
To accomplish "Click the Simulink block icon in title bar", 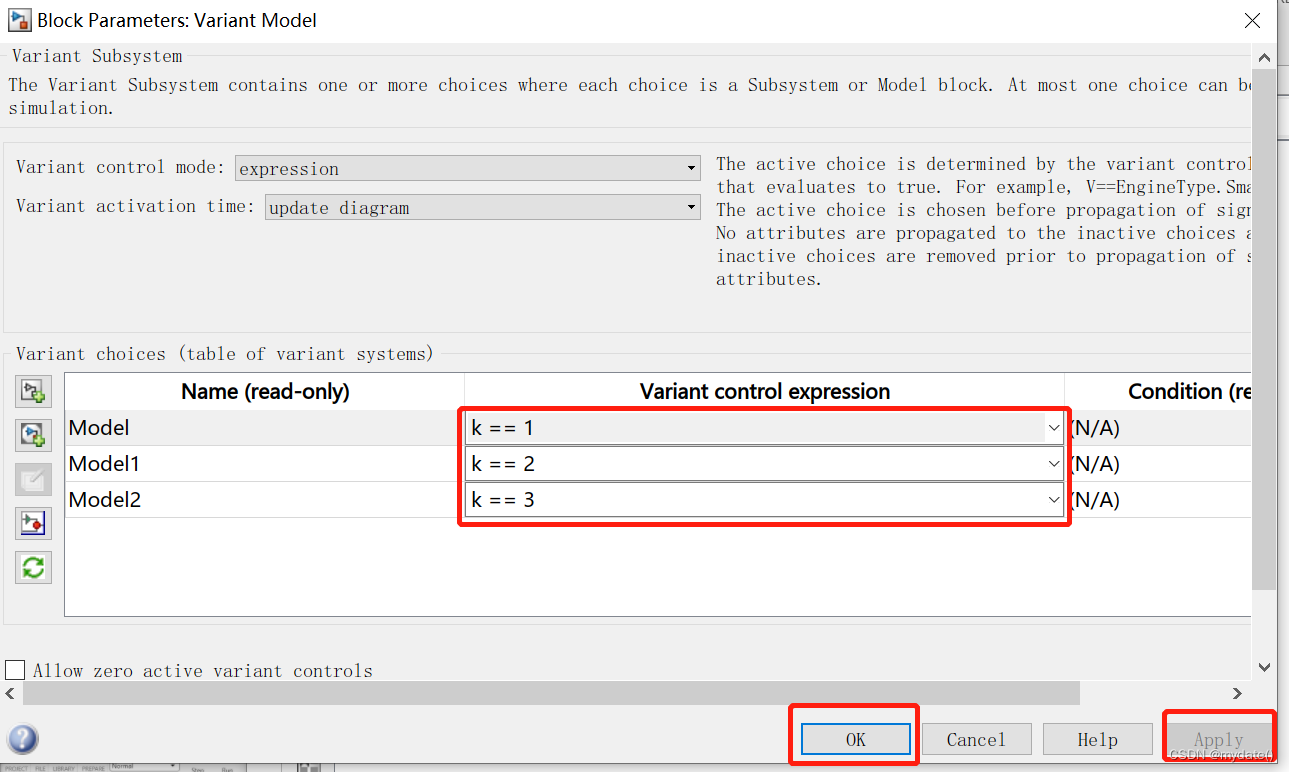I will [19, 20].
